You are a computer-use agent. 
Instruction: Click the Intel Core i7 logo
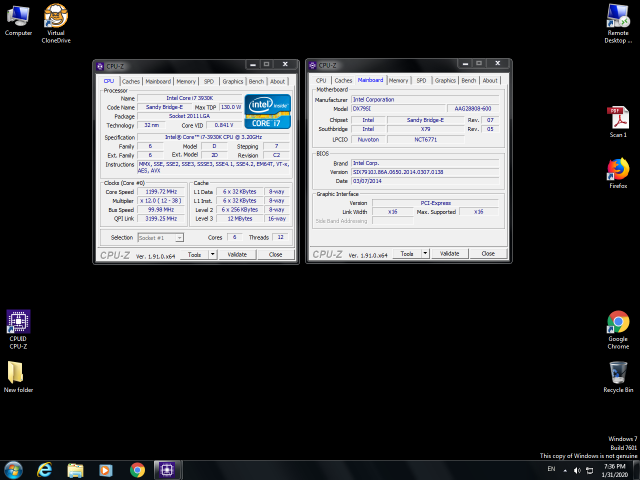(267, 111)
